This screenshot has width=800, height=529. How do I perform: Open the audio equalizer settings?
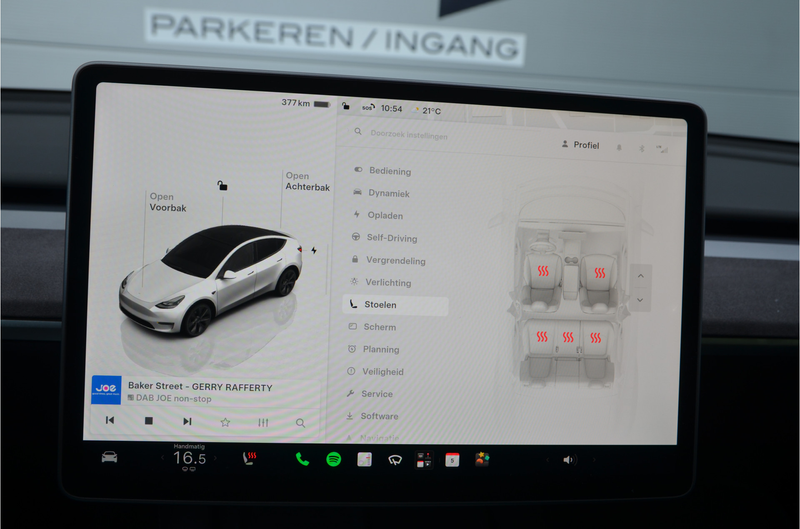click(263, 422)
